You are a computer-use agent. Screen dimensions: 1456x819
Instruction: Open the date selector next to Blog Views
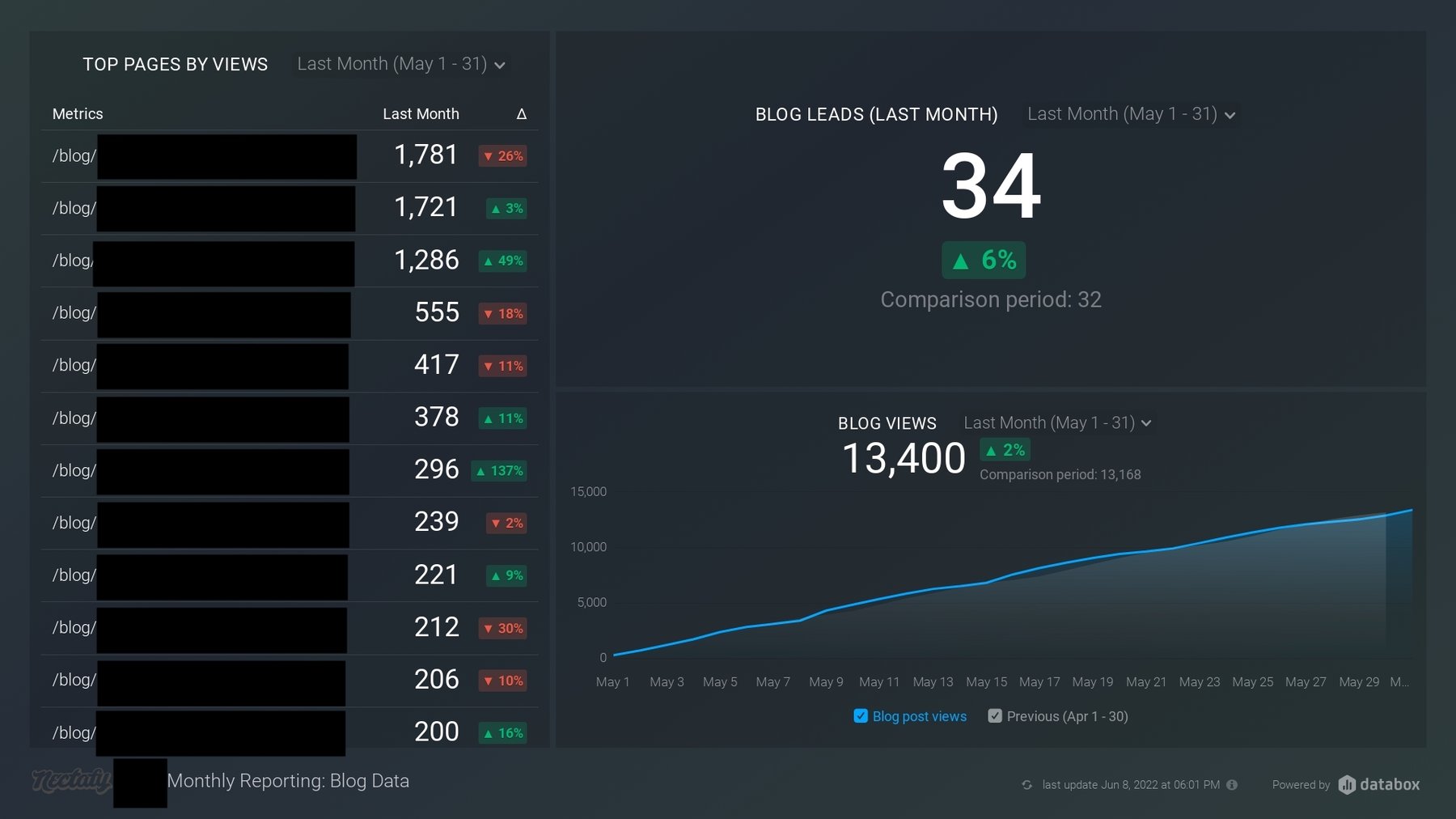pyautogui.click(x=1056, y=422)
